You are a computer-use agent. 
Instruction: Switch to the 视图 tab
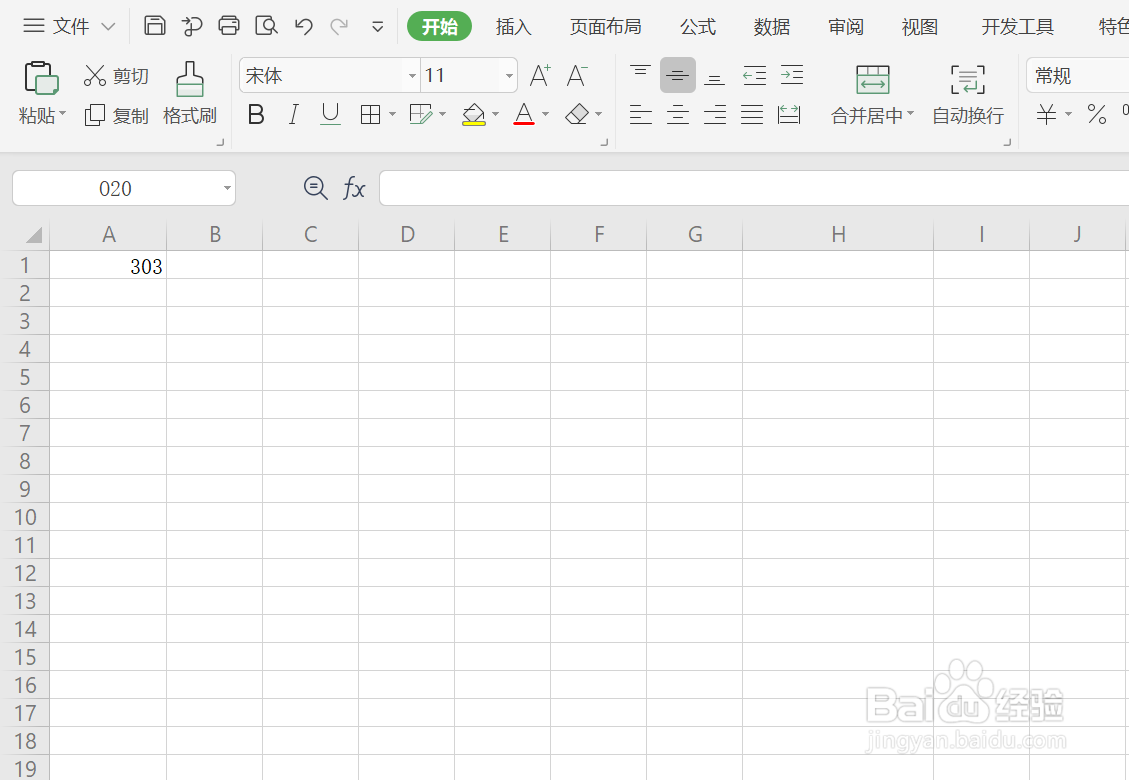tap(919, 27)
